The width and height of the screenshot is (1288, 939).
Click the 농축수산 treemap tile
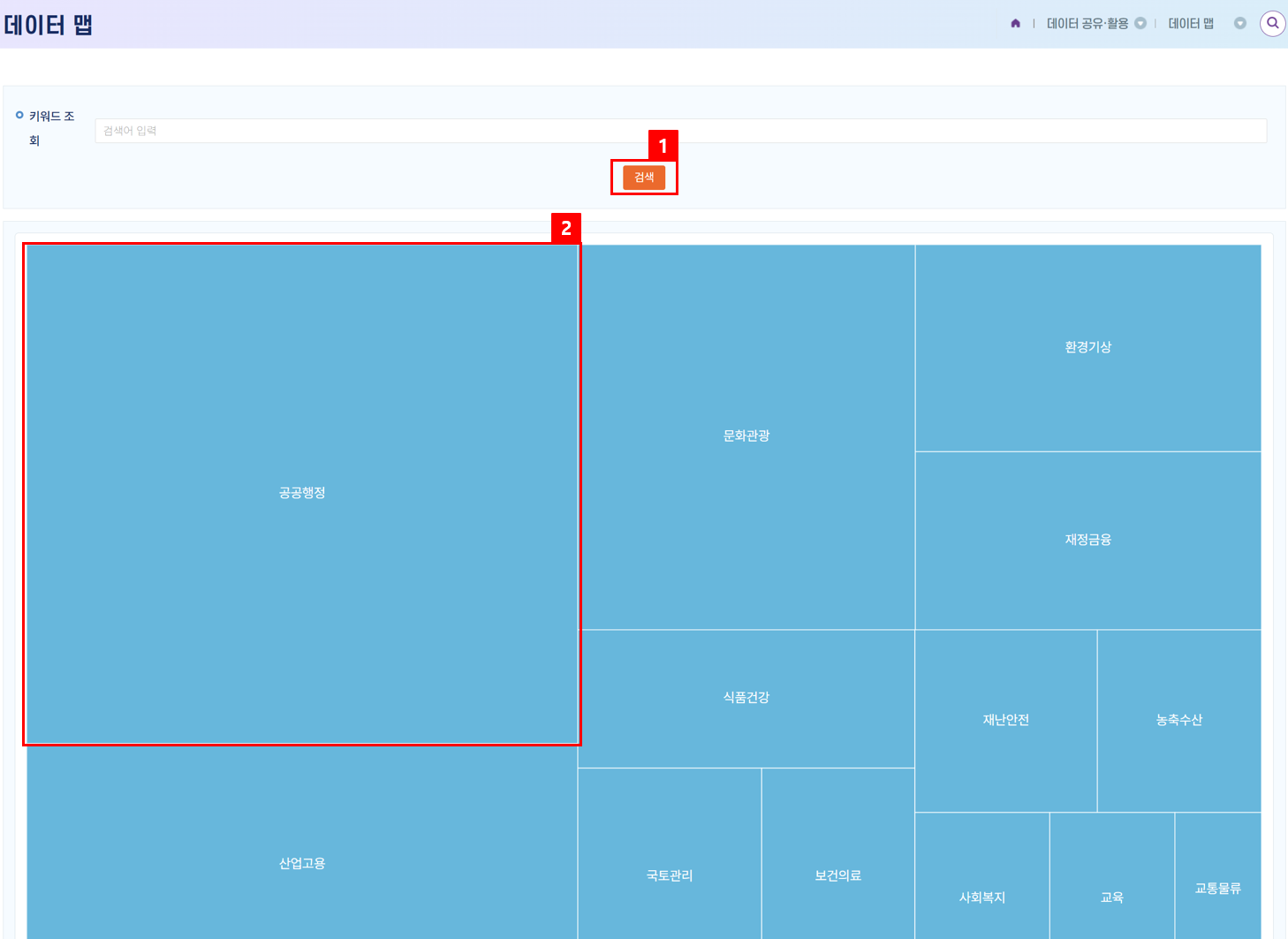coord(1178,721)
